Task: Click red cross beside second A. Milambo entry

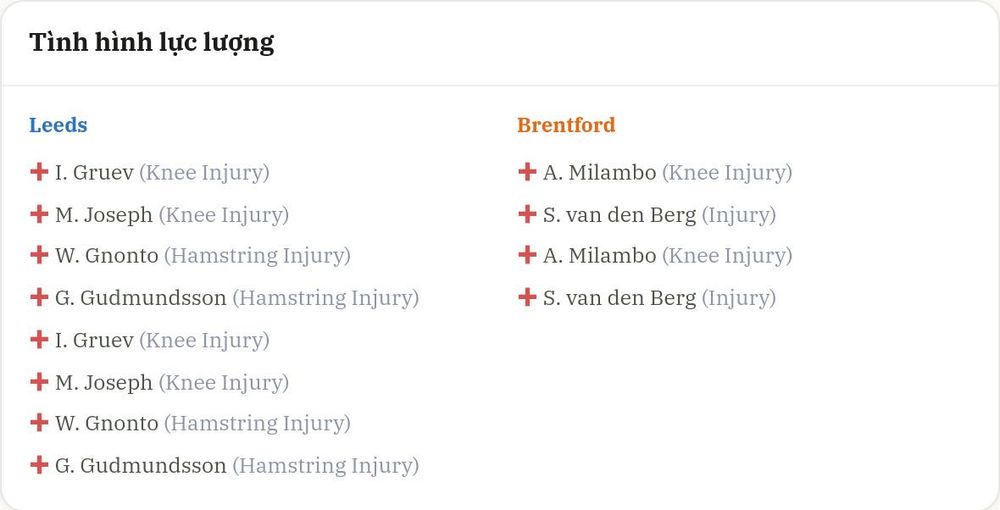Action: pyautogui.click(x=527, y=255)
